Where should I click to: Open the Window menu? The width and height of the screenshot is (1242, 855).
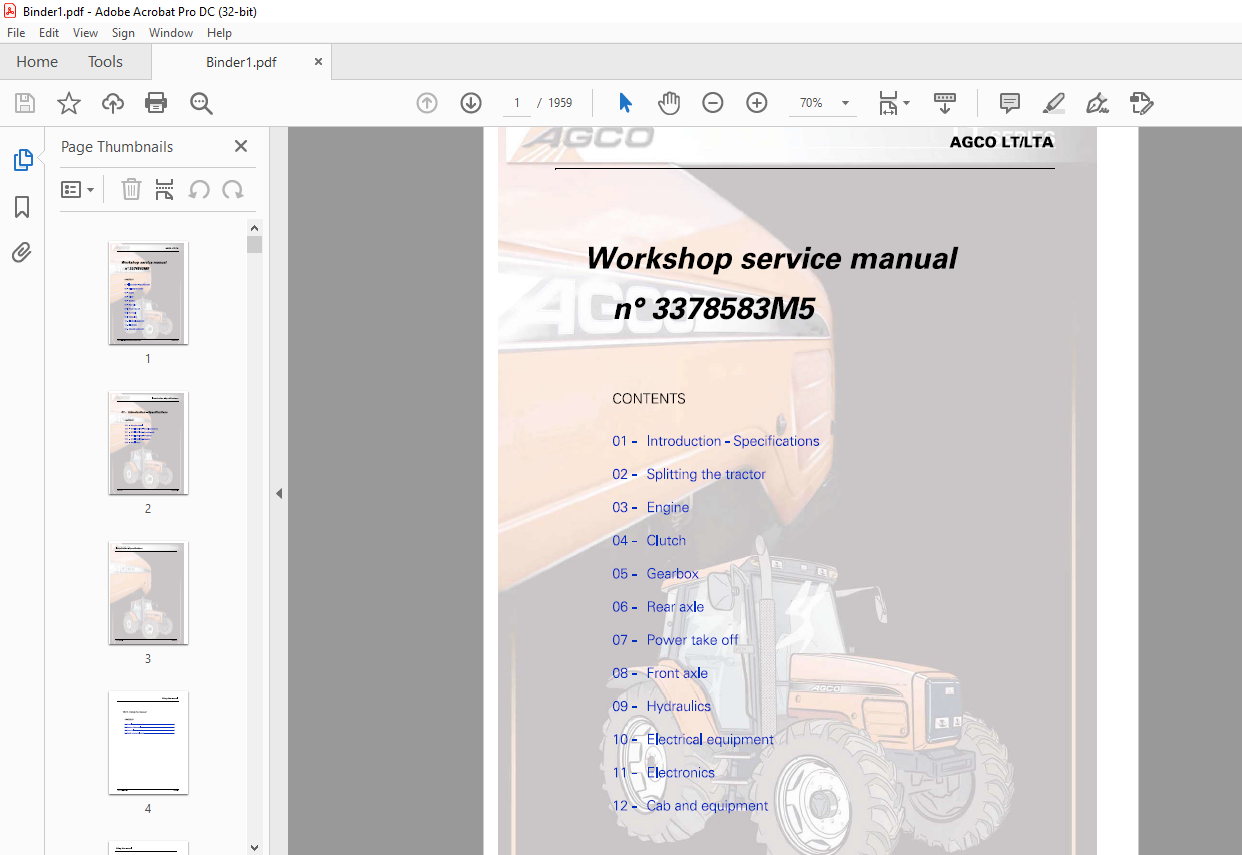point(171,33)
